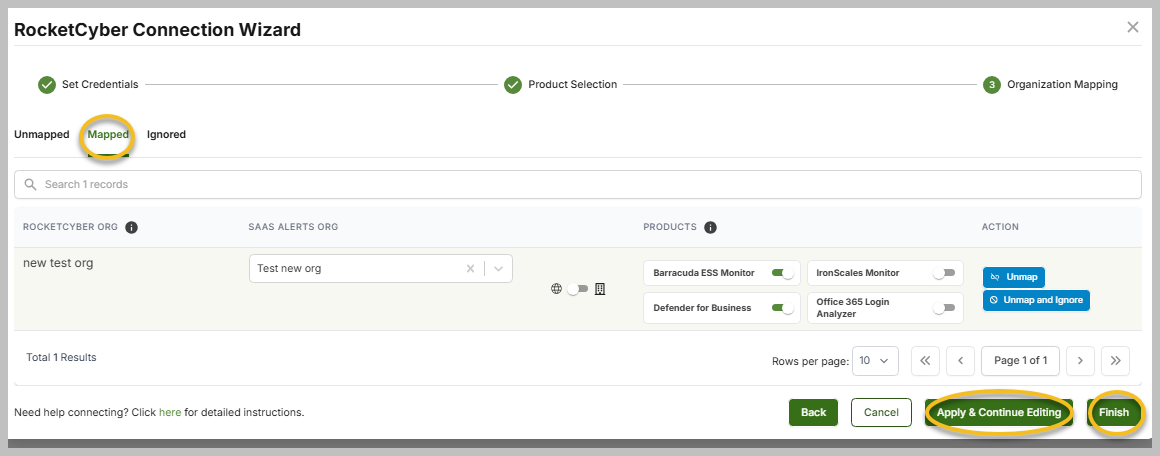Image resolution: width=1160 pixels, height=456 pixels.
Task: Click the Set Credentials green checkmark step
Action: (x=47, y=84)
